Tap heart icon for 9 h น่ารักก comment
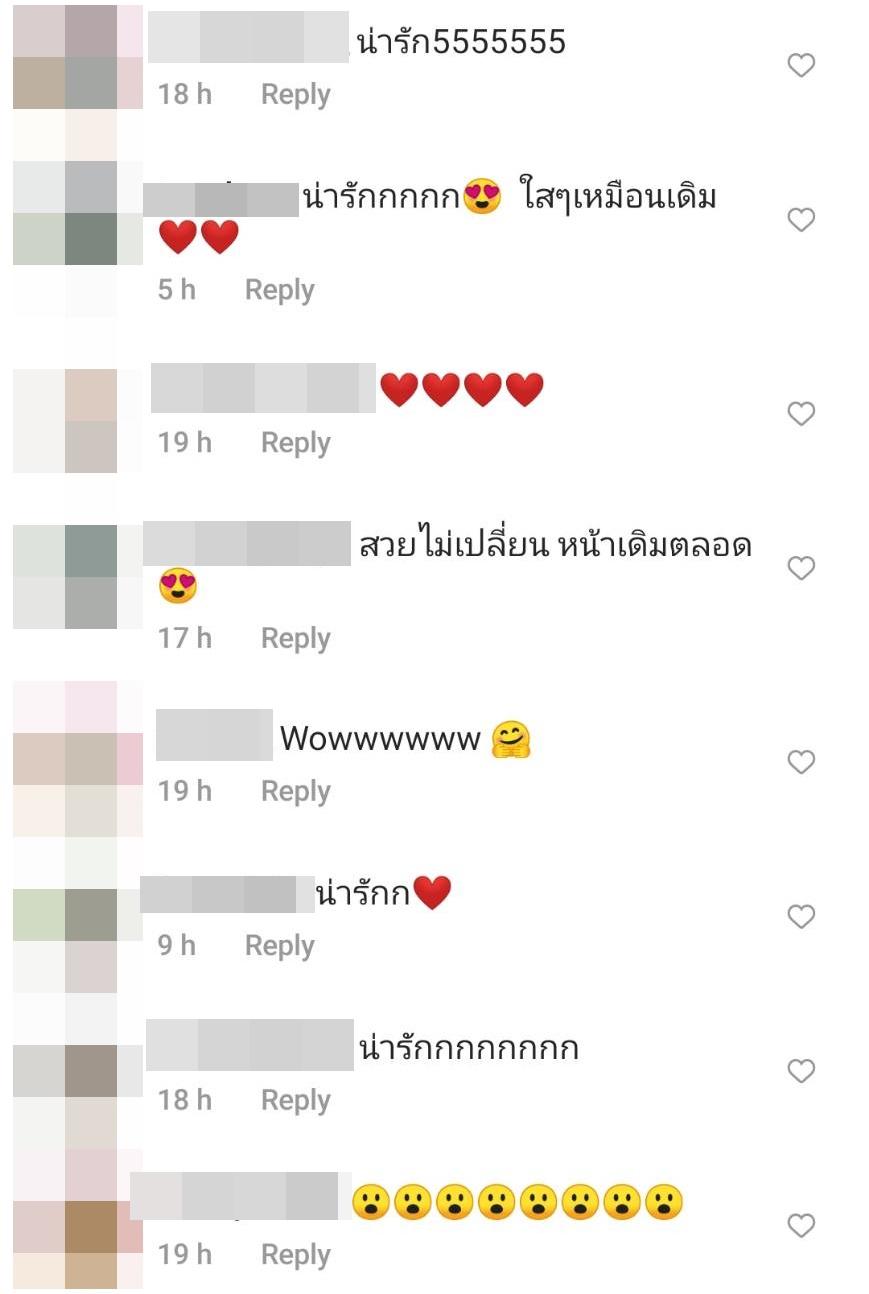 click(801, 916)
